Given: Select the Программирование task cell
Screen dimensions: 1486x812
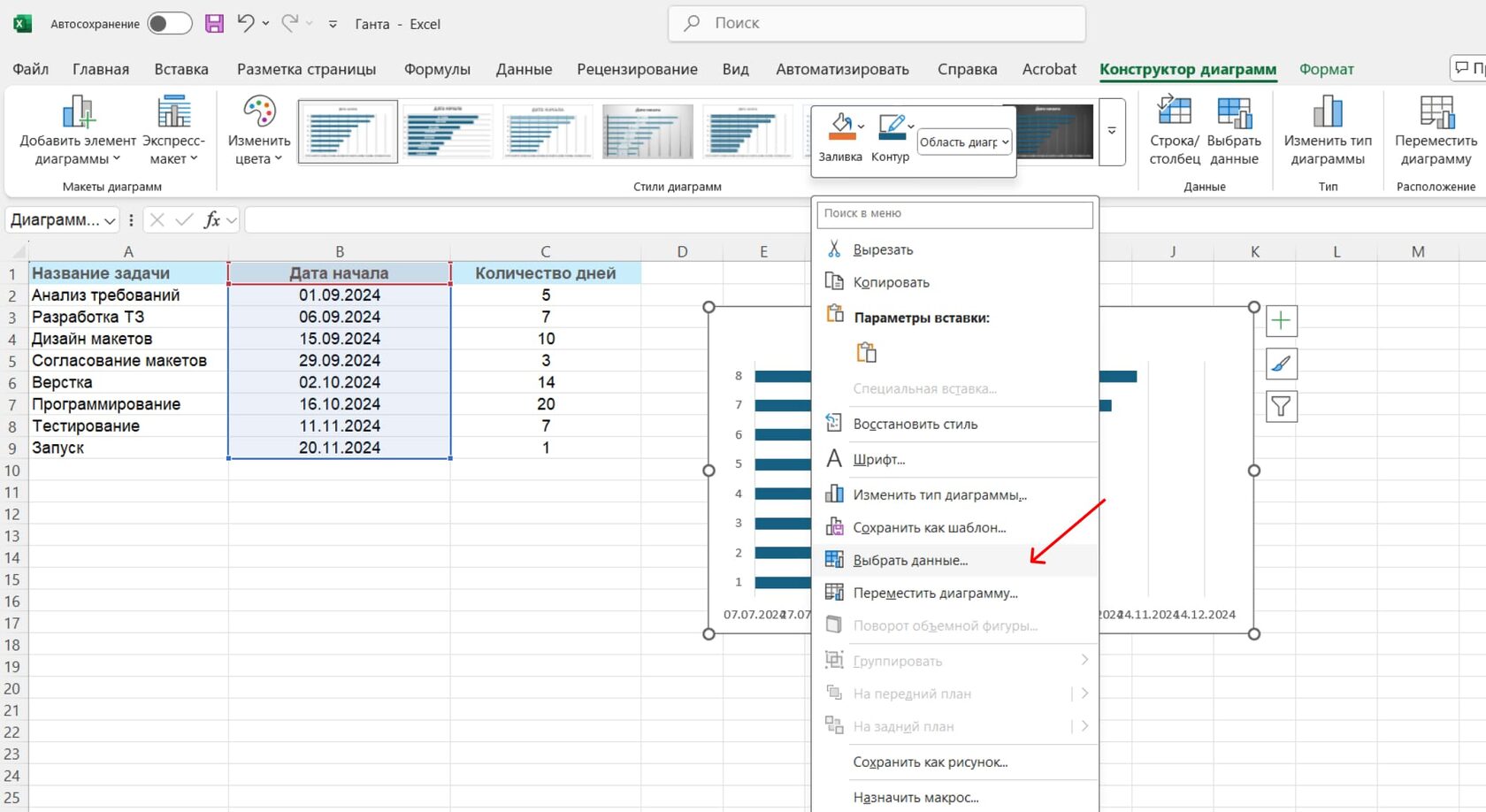Looking at the screenshot, I should click(x=128, y=404).
